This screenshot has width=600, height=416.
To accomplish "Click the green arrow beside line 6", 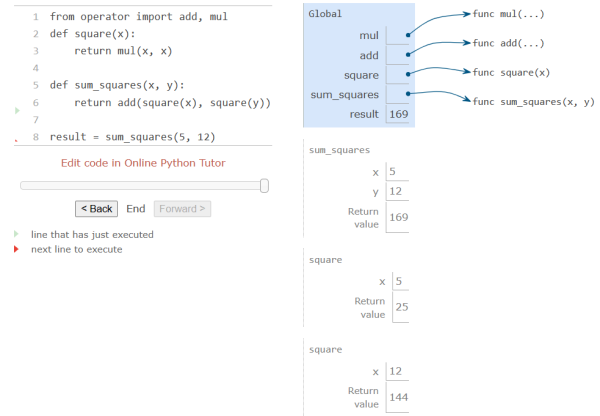I will tap(17, 111).
